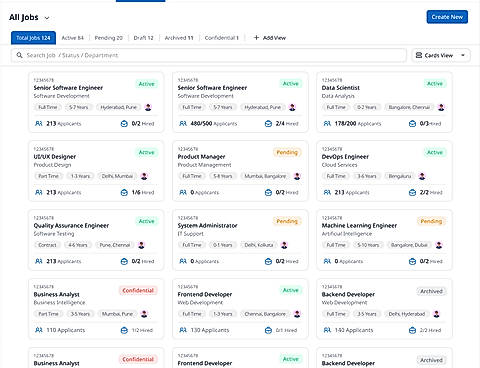The width and height of the screenshot is (480, 368).
Task: Click the plus icon next to Add View
Action: coord(256,38)
